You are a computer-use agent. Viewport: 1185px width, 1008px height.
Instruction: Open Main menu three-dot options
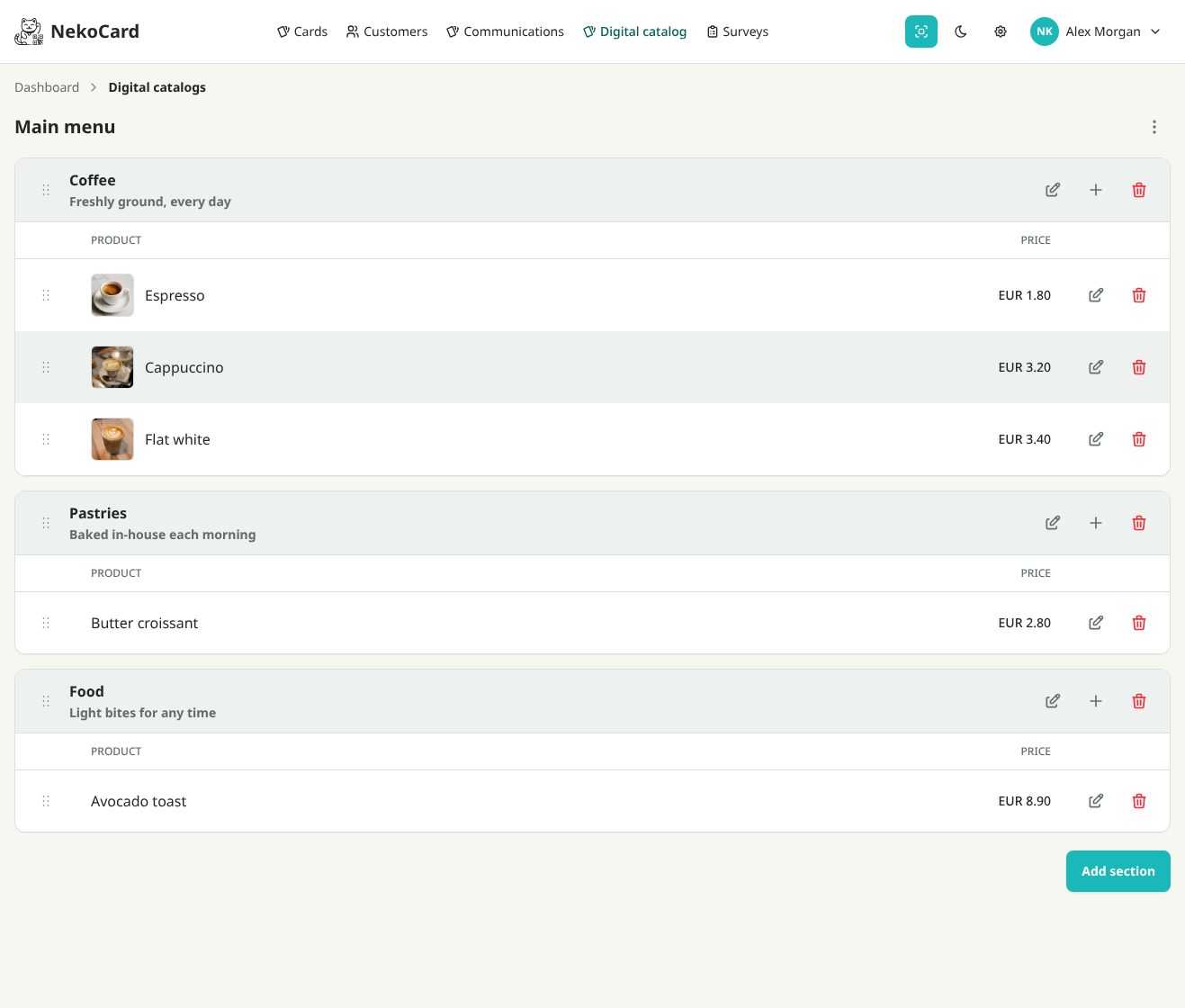tap(1154, 127)
